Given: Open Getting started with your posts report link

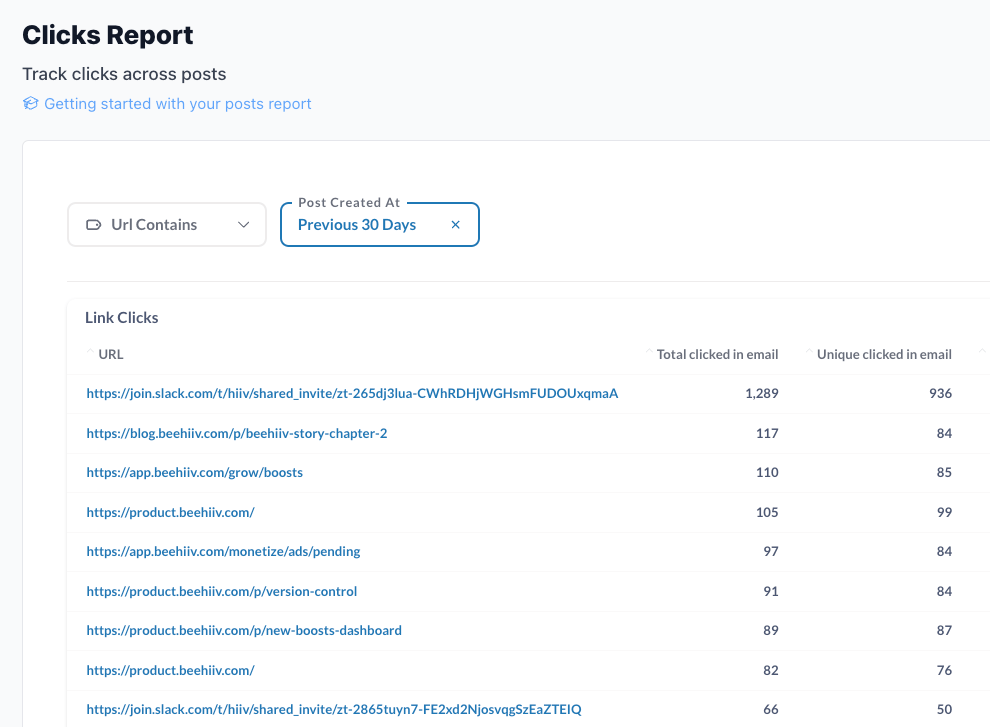Looking at the screenshot, I should (177, 104).
